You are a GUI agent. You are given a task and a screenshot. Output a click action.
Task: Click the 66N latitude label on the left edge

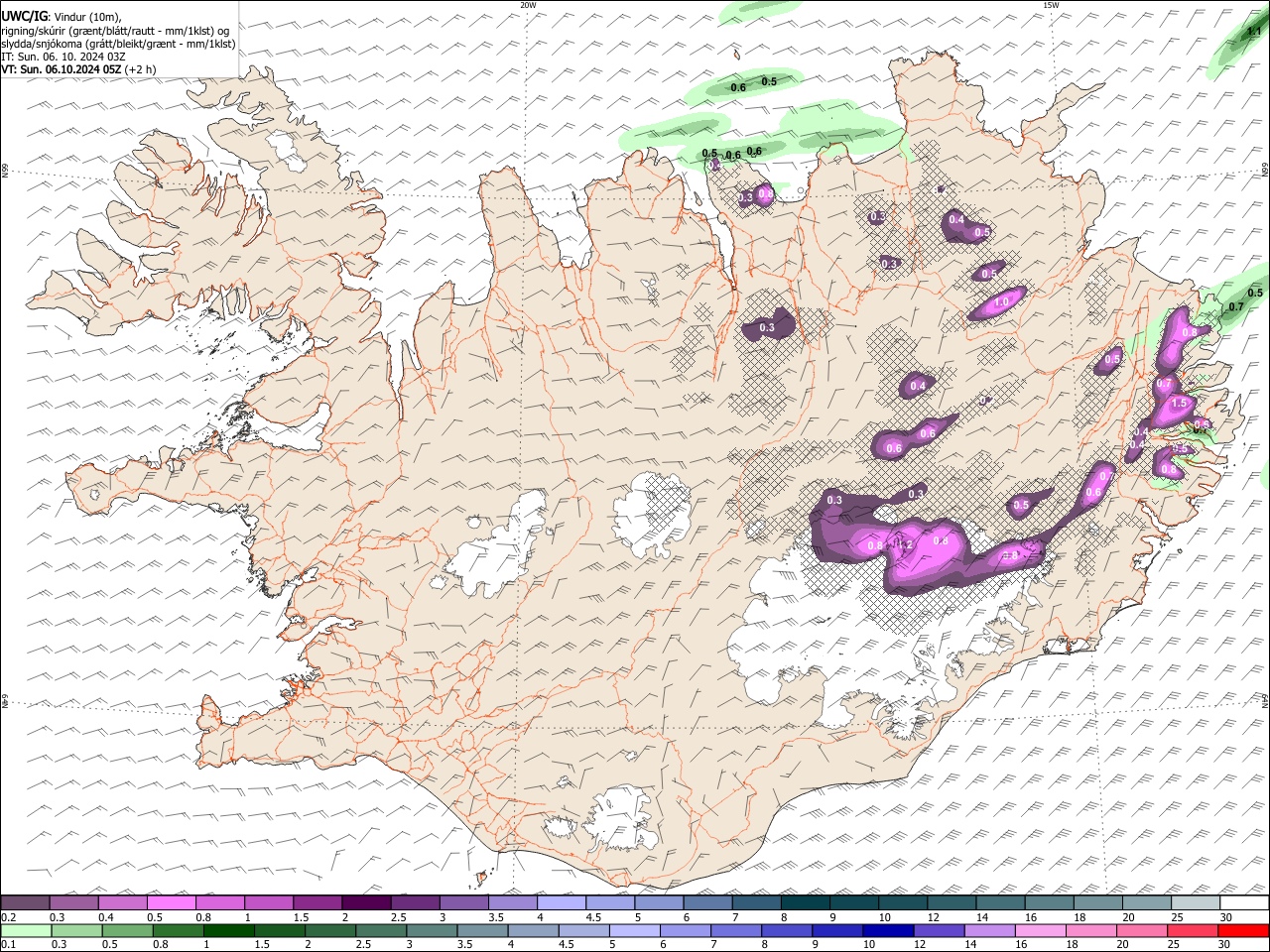tap(5, 171)
